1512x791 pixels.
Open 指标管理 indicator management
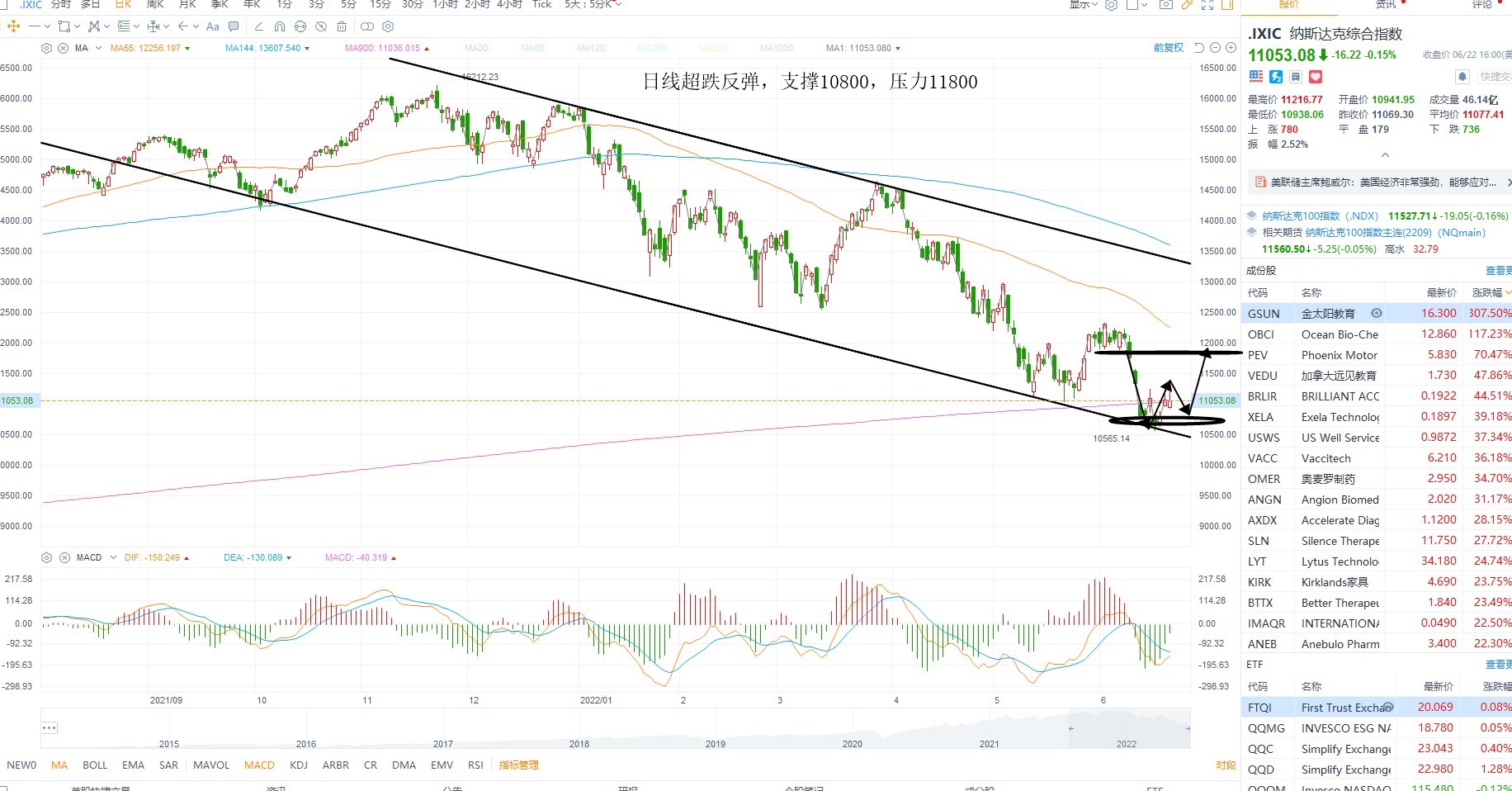point(518,765)
